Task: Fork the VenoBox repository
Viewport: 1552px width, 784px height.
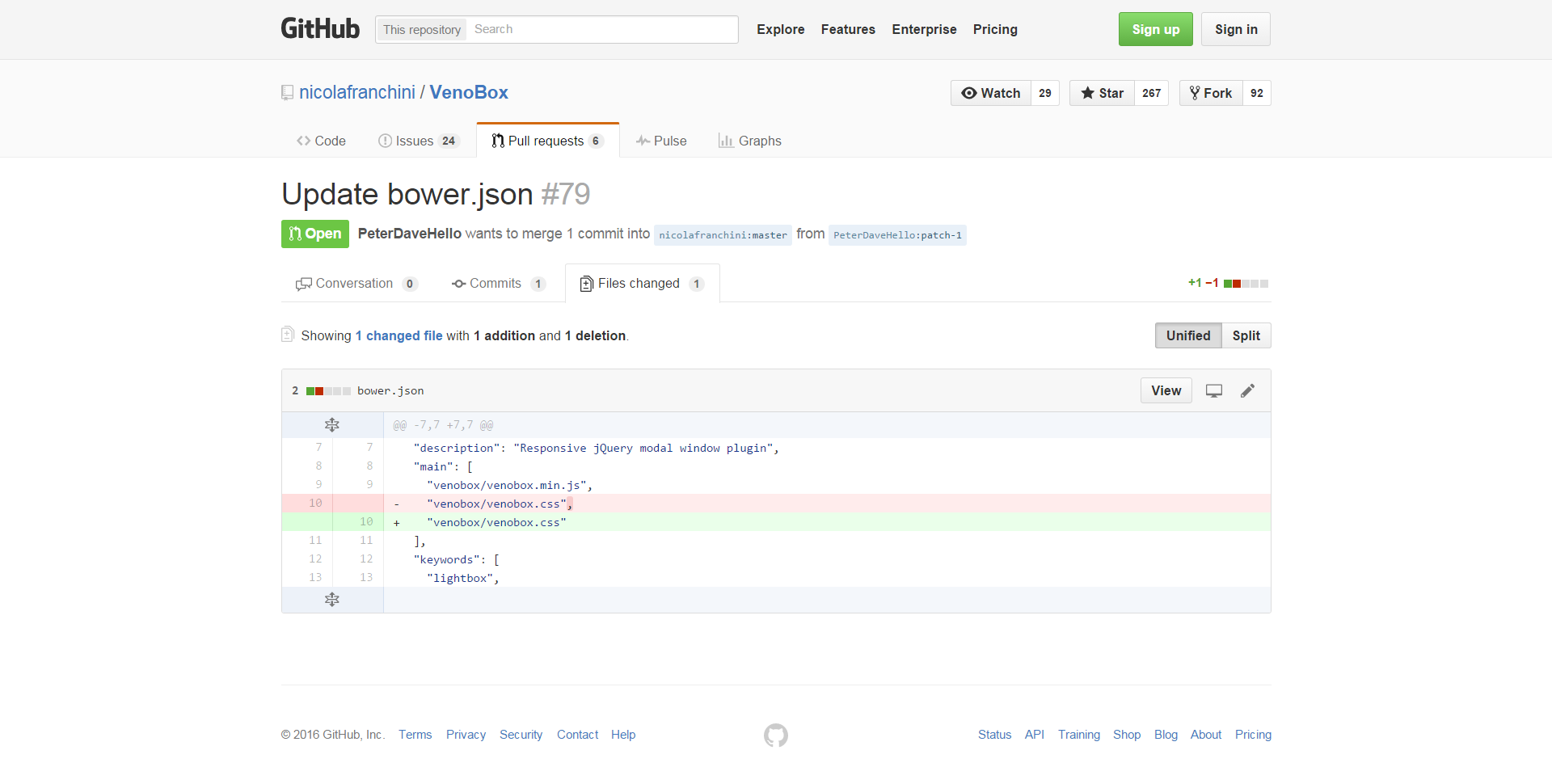Action: coord(1211,93)
